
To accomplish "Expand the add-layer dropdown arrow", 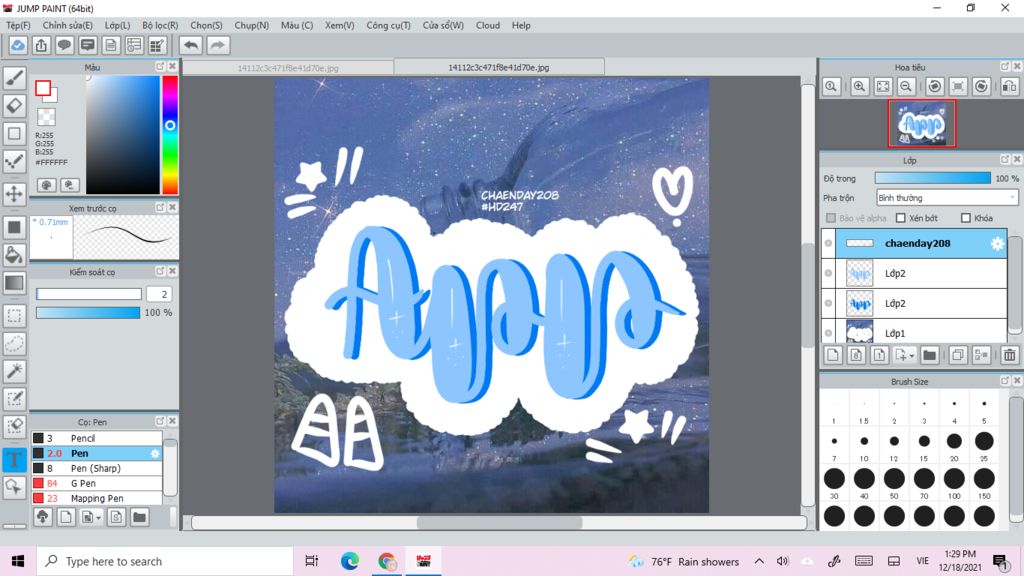I will pos(912,355).
